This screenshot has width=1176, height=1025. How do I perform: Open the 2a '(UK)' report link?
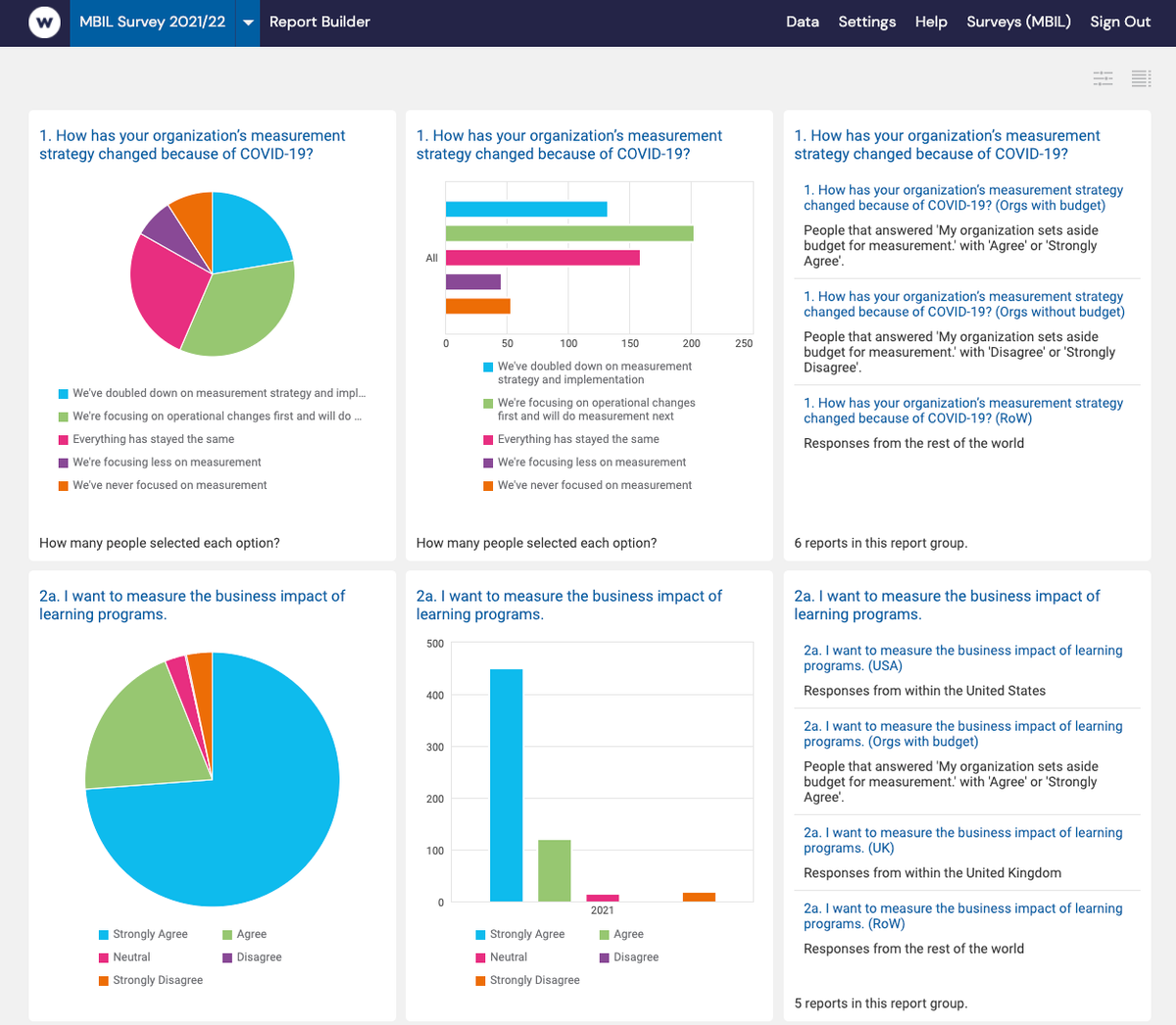(963, 840)
